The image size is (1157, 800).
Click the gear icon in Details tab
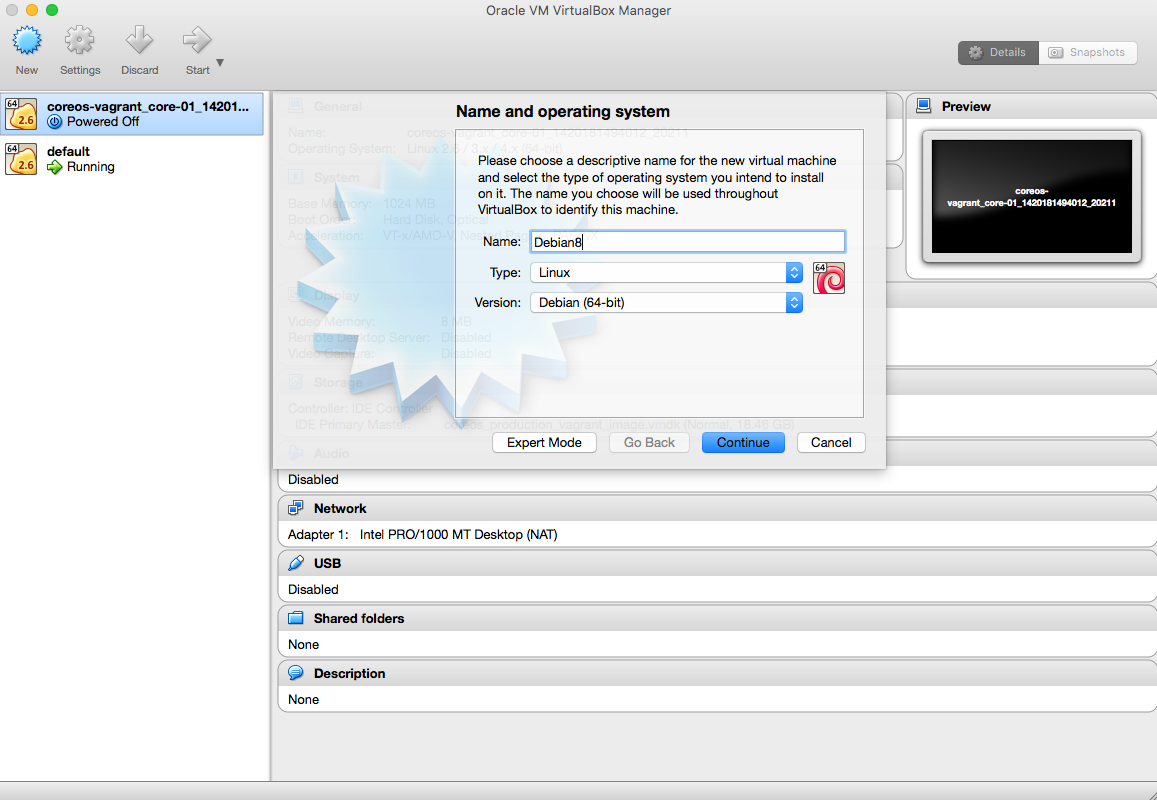(975, 52)
